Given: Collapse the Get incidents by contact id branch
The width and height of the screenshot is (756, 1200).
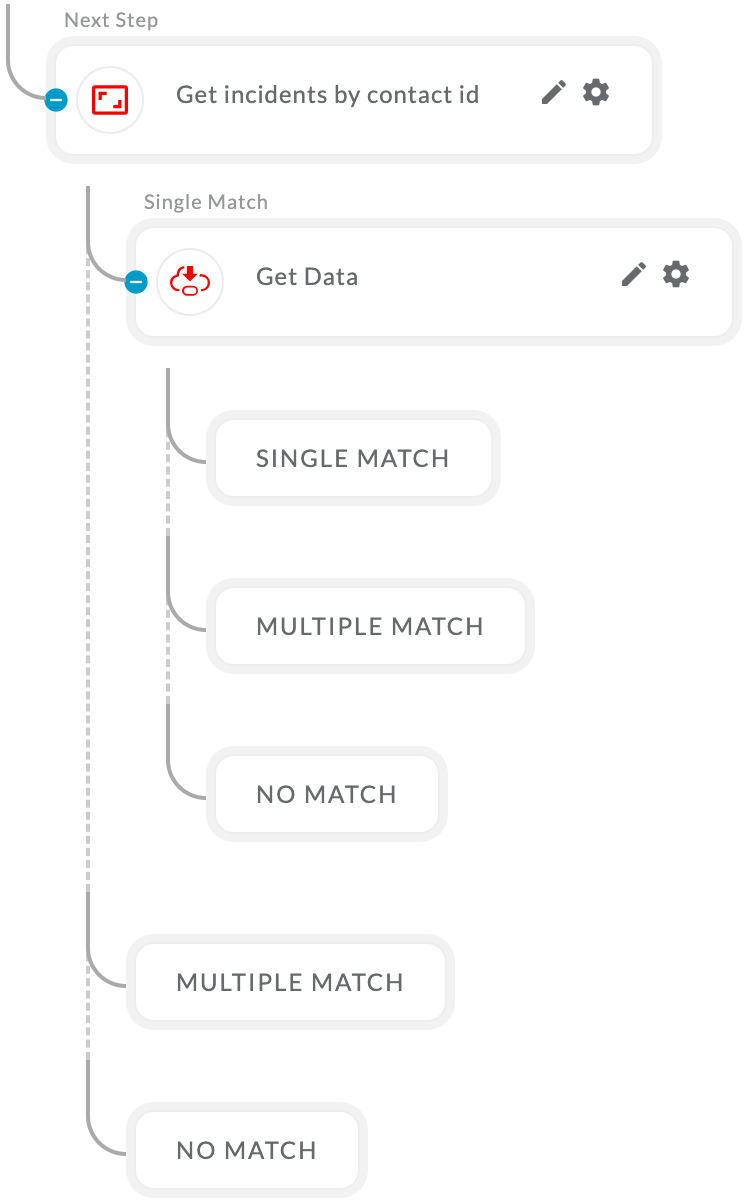Looking at the screenshot, I should point(57,100).
